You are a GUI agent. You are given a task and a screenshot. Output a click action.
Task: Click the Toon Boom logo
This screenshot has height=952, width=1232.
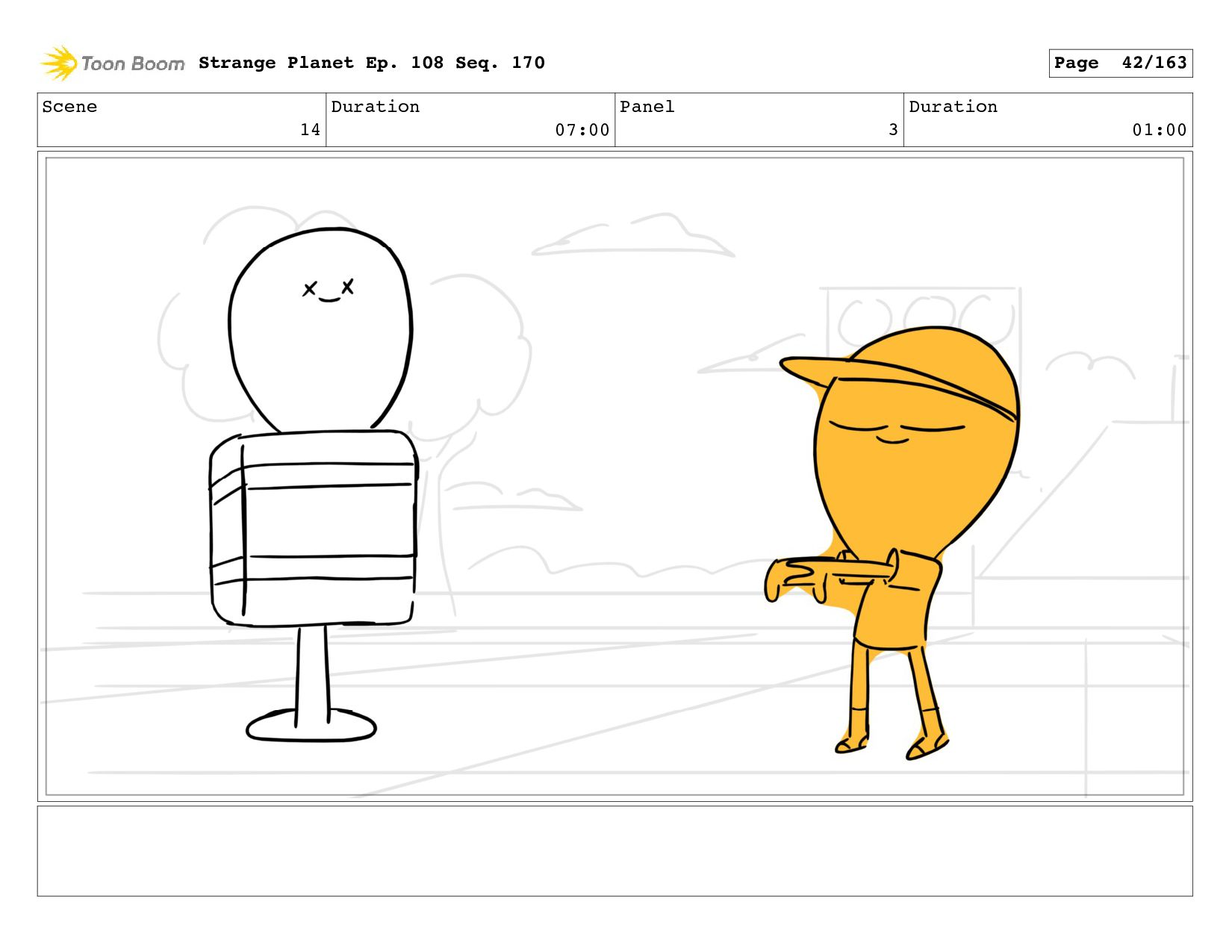point(112,63)
